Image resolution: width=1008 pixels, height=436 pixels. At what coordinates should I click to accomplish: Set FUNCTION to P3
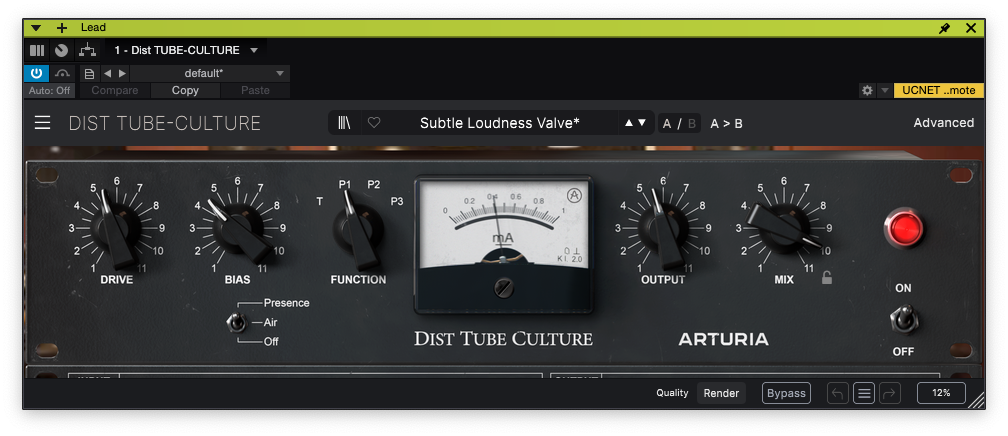tap(397, 201)
